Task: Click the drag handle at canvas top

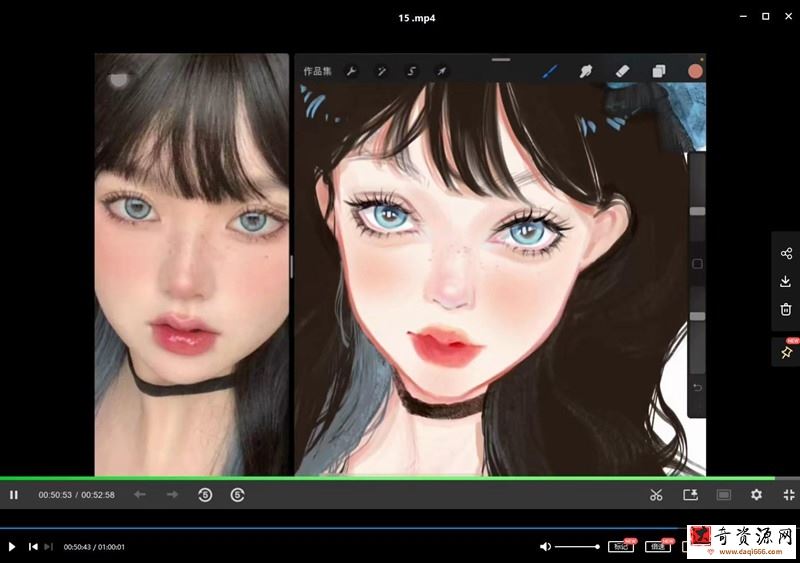Action: [501, 60]
